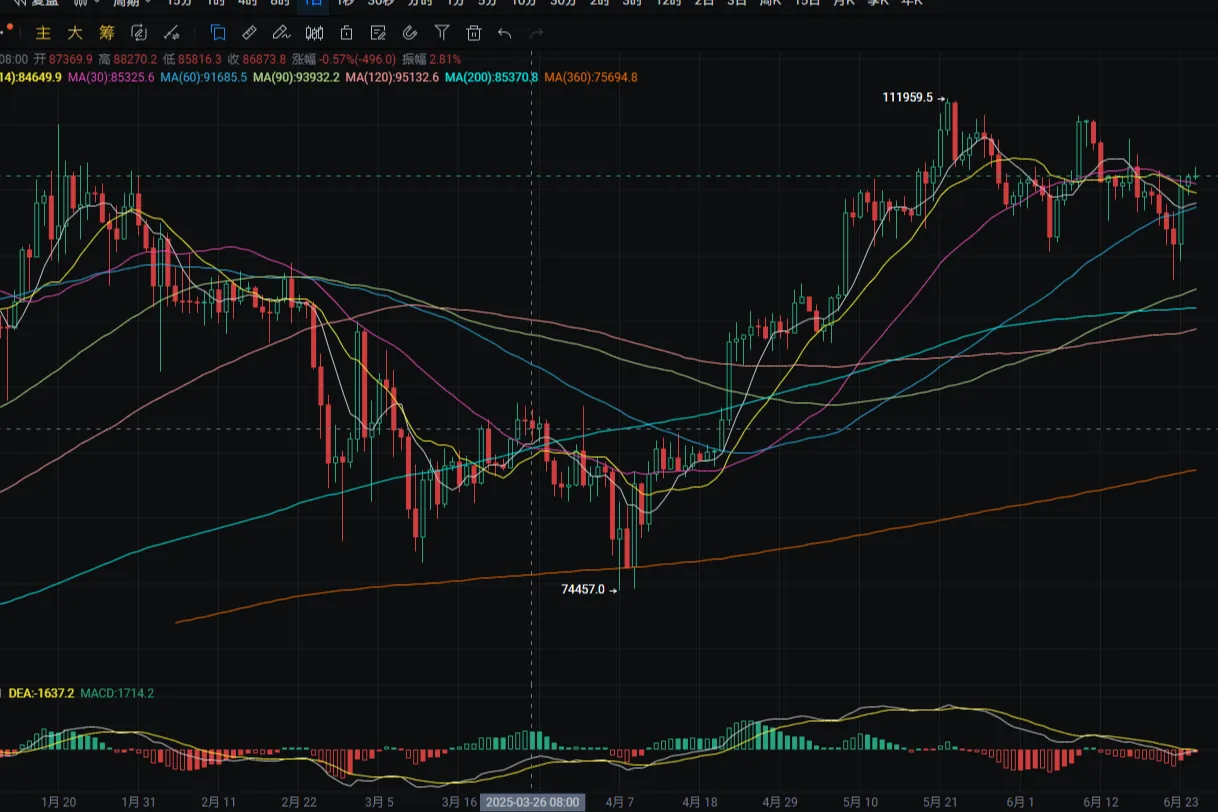Click the MA(90) legend label
This screenshot has width=1218, height=812.
[296, 77]
